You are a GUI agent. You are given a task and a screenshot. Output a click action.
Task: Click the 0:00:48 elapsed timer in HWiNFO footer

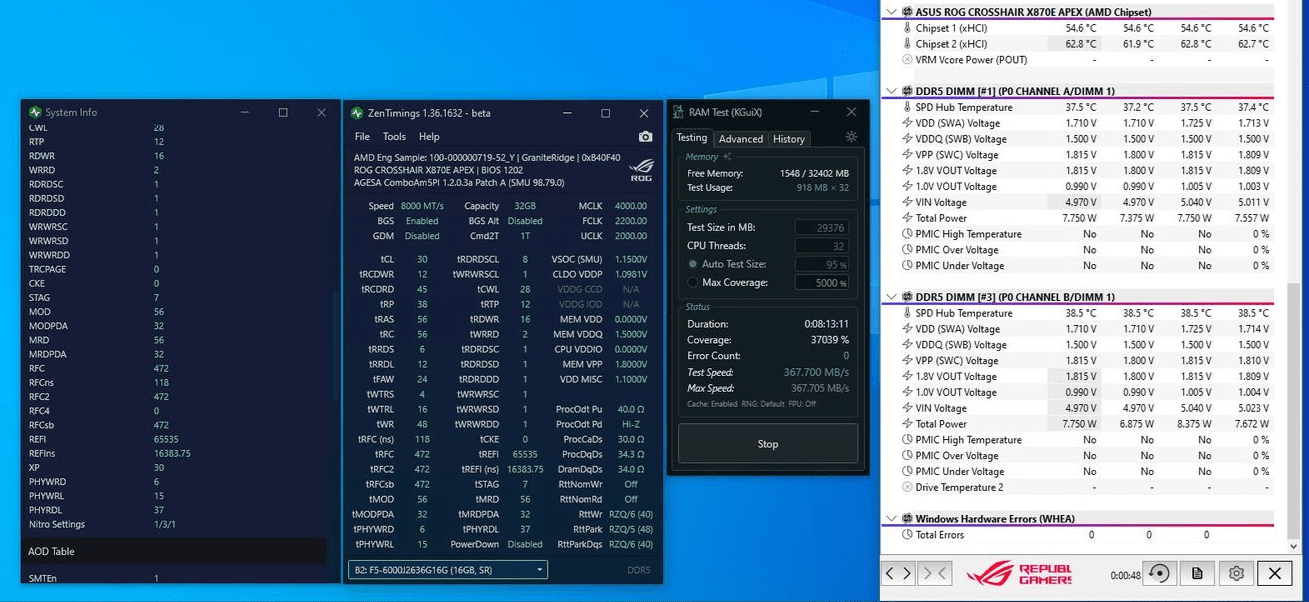click(x=1125, y=575)
